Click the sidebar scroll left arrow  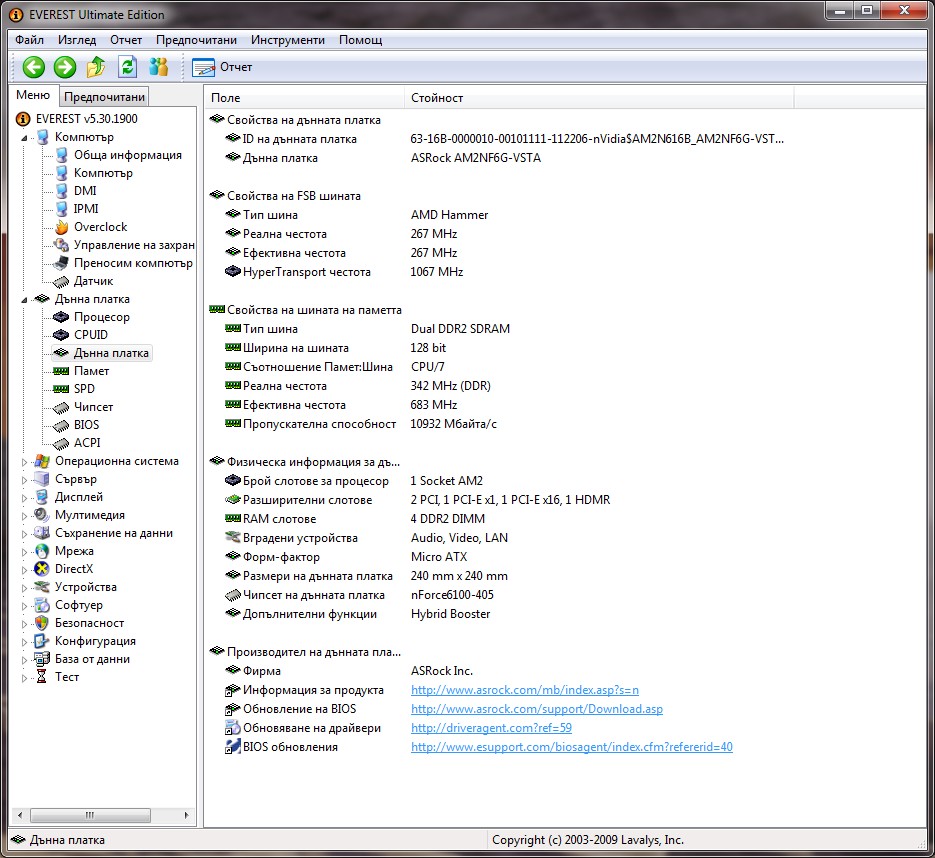click(x=20, y=815)
